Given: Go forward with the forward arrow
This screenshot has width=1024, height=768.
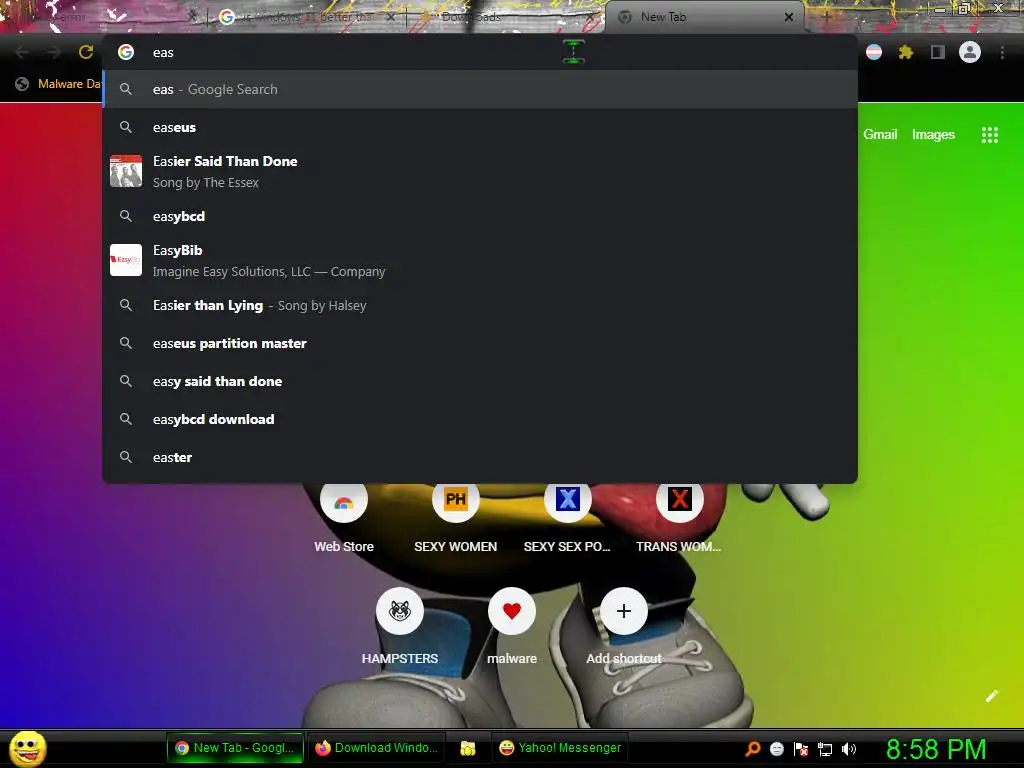Looking at the screenshot, I should [x=54, y=52].
